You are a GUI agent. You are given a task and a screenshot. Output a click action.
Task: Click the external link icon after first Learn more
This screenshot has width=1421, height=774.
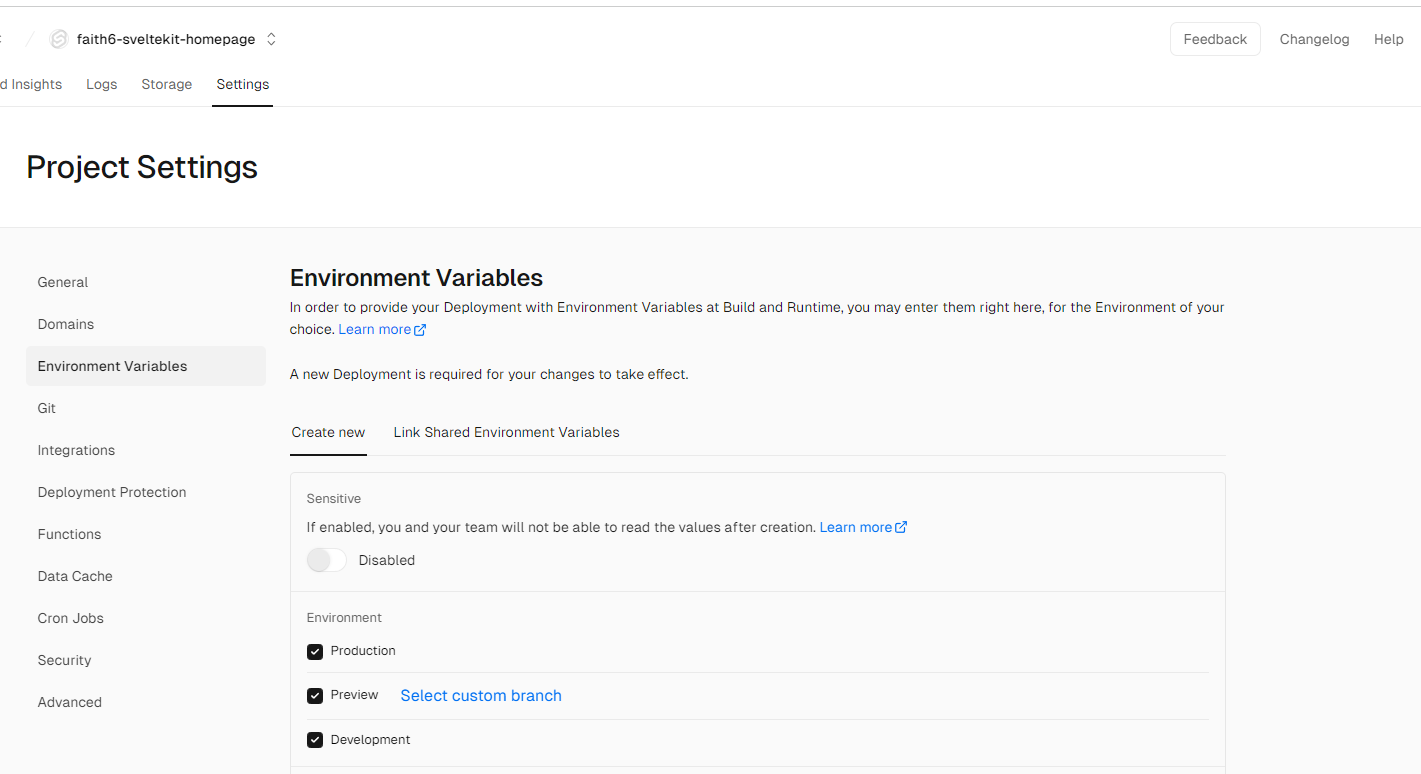click(x=420, y=330)
